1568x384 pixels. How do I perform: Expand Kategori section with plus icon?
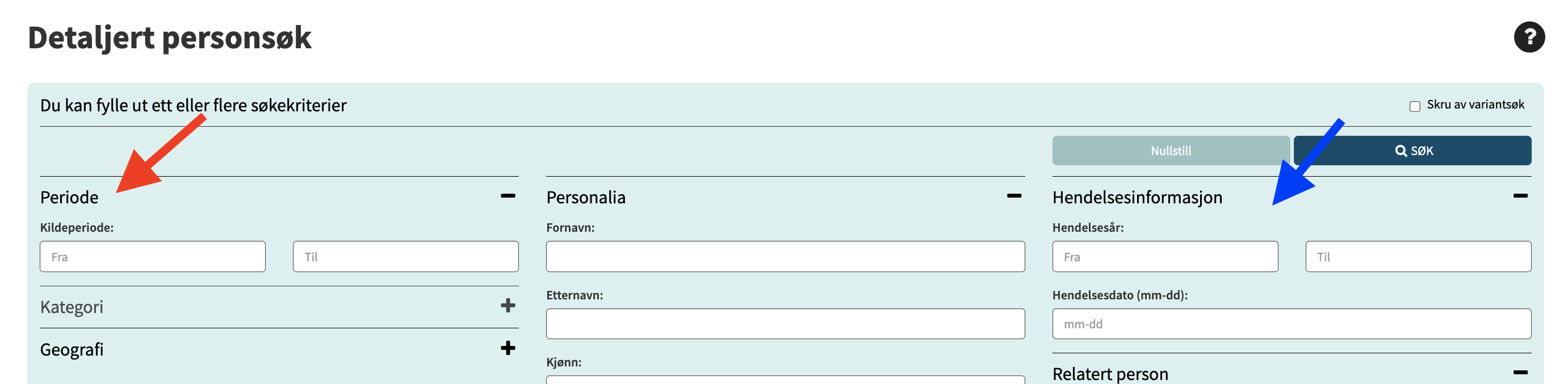pos(508,306)
